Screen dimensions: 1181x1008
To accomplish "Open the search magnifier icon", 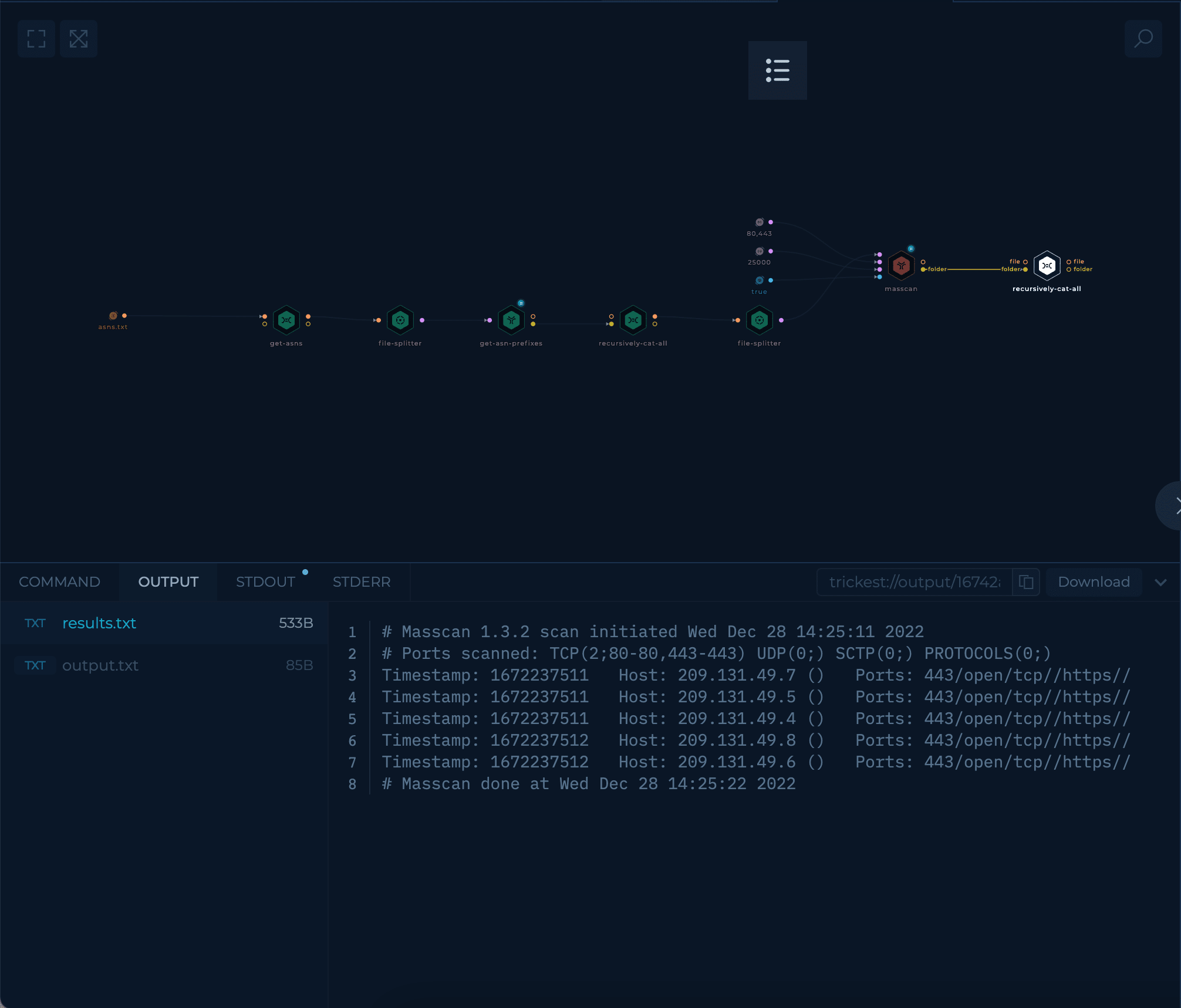I will (x=1143, y=39).
